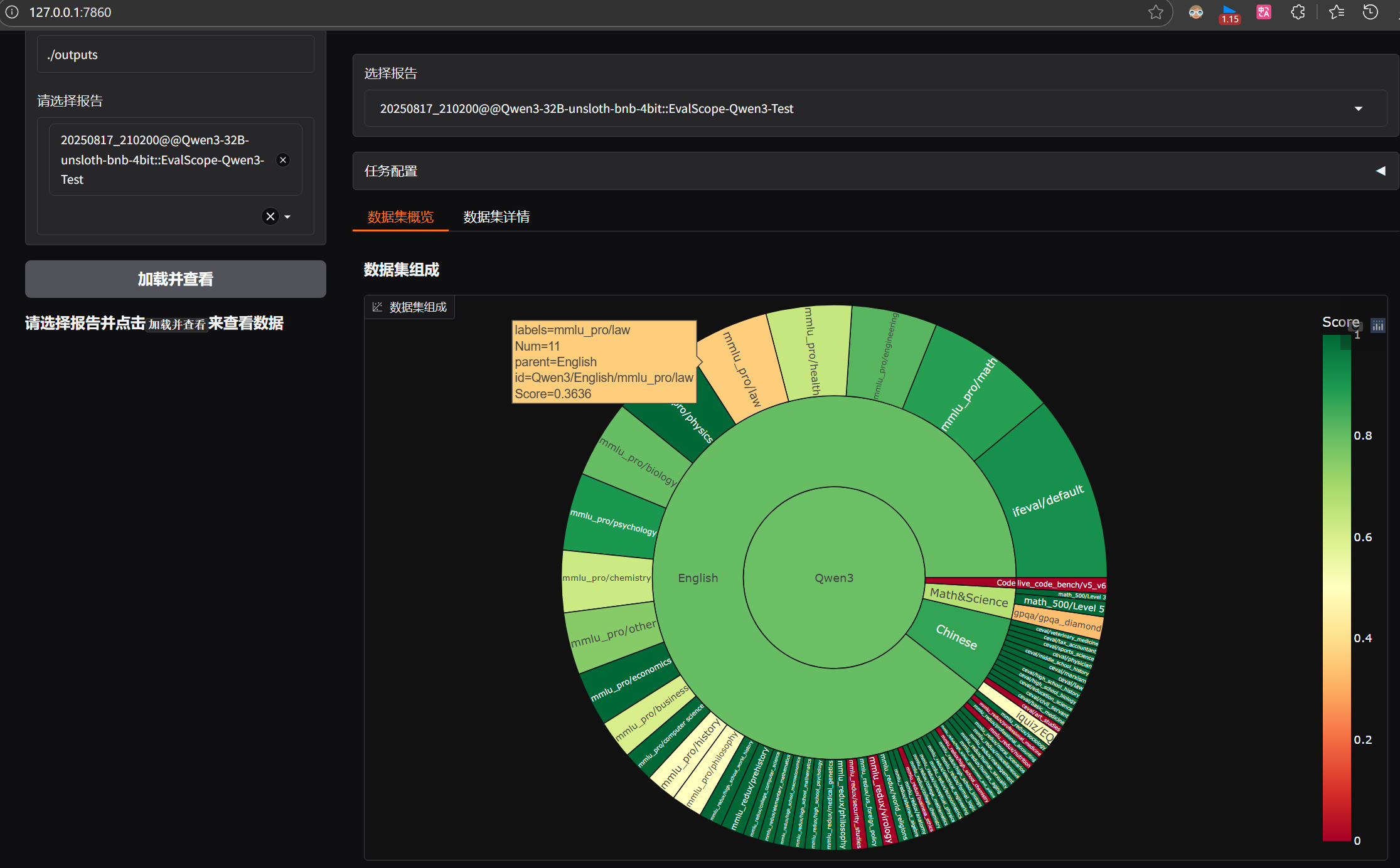
Task: Select the mmlu_redux/prehistory segment
Action: coord(750,790)
